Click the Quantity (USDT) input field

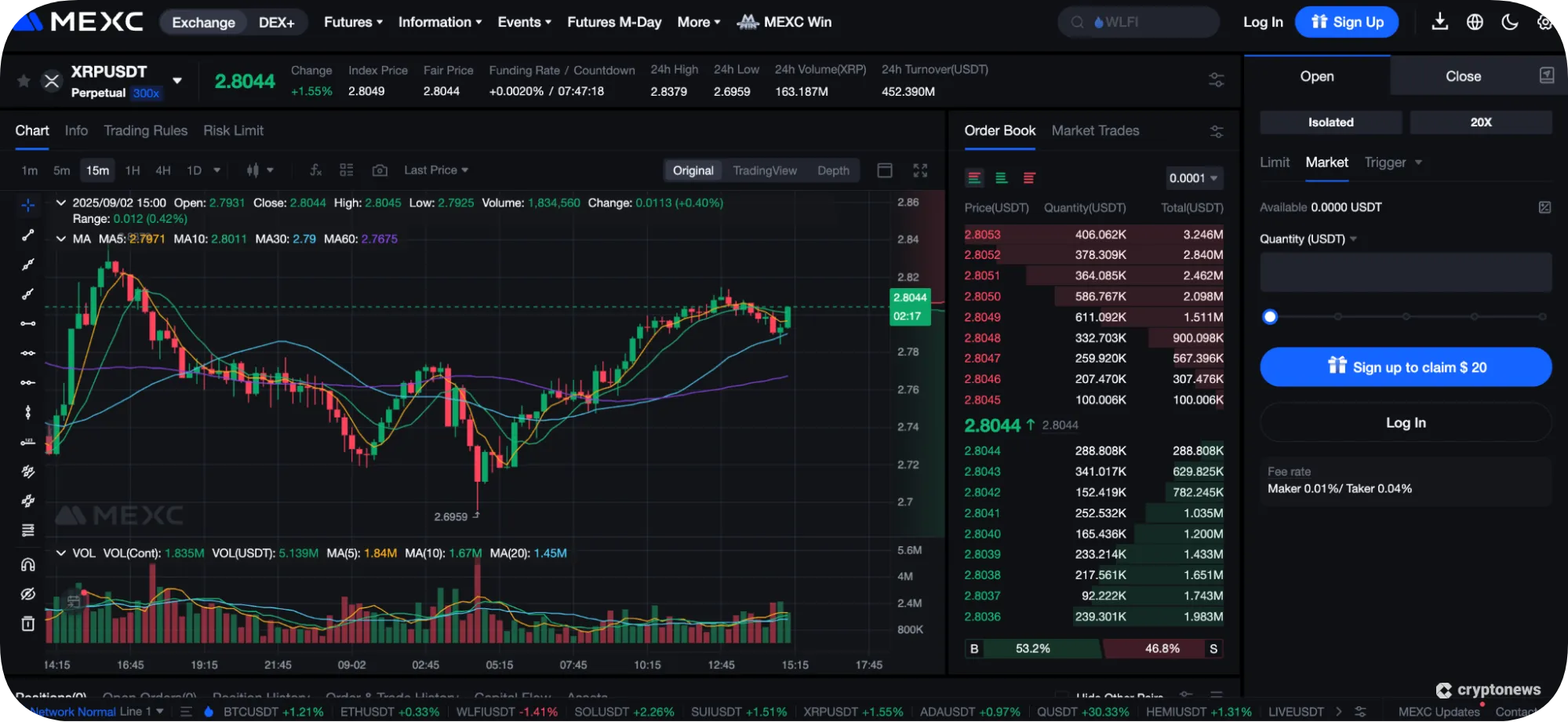point(1405,272)
